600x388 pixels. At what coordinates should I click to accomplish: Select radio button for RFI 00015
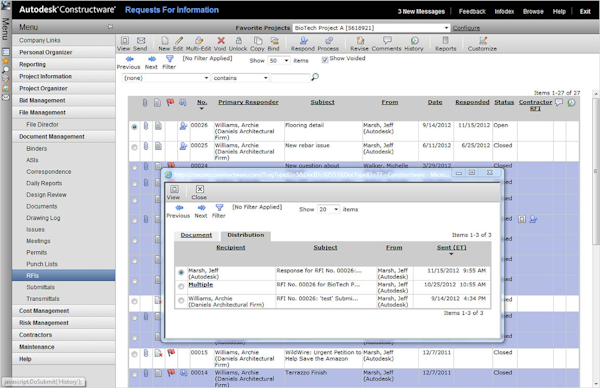134,354
